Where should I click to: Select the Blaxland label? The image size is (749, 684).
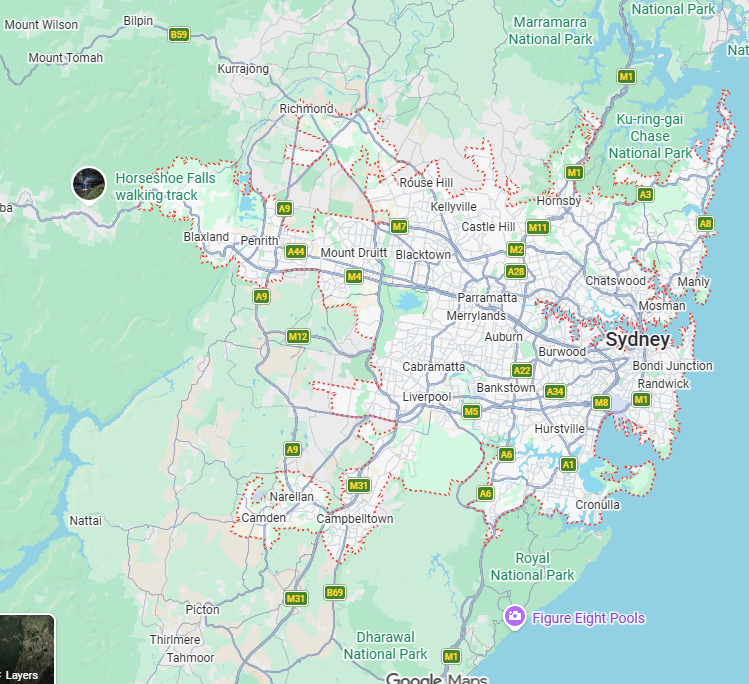[x=206, y=237]
